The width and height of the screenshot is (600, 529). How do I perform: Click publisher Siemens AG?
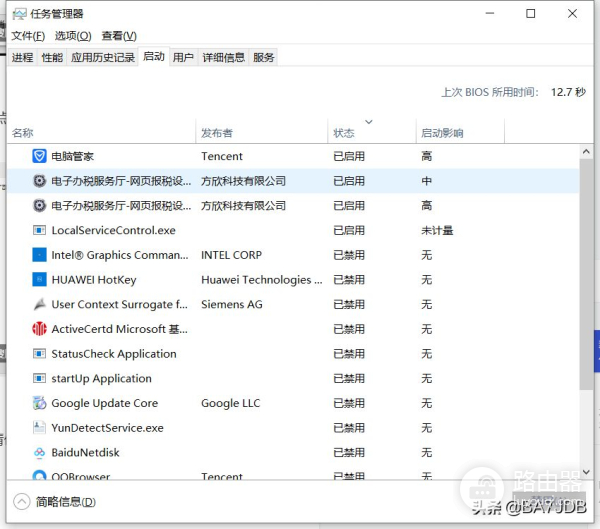tap(232, 304)
